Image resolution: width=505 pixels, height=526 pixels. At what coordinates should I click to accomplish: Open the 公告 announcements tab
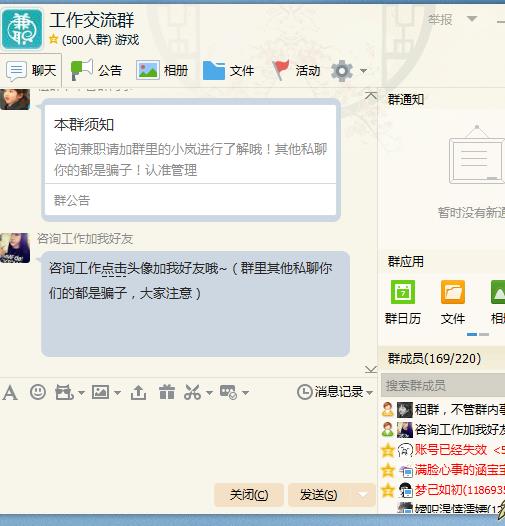[96, 70]
